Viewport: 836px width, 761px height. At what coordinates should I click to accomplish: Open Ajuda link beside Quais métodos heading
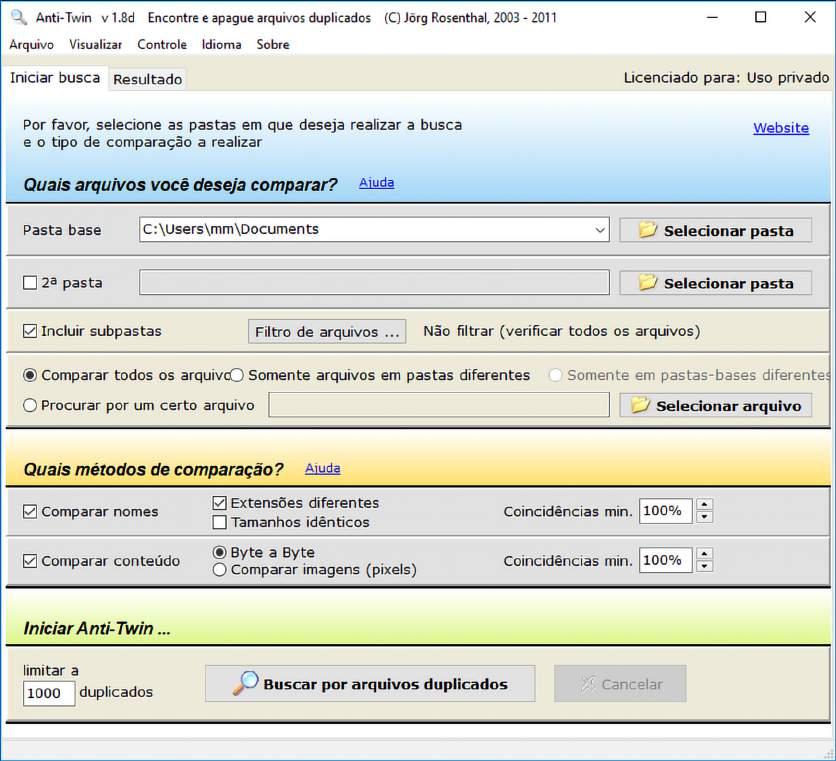(323, 469)
